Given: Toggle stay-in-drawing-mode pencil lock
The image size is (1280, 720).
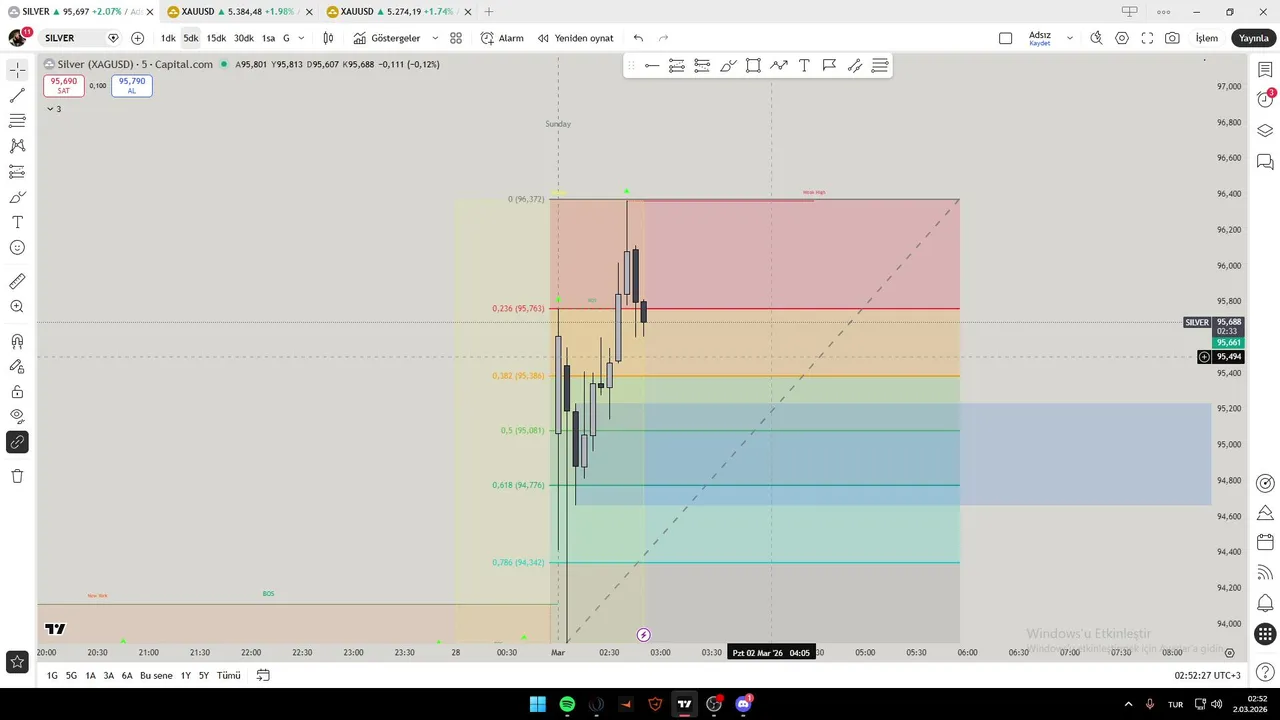Looking at the screenshot, I should click(x=17, y=367).
